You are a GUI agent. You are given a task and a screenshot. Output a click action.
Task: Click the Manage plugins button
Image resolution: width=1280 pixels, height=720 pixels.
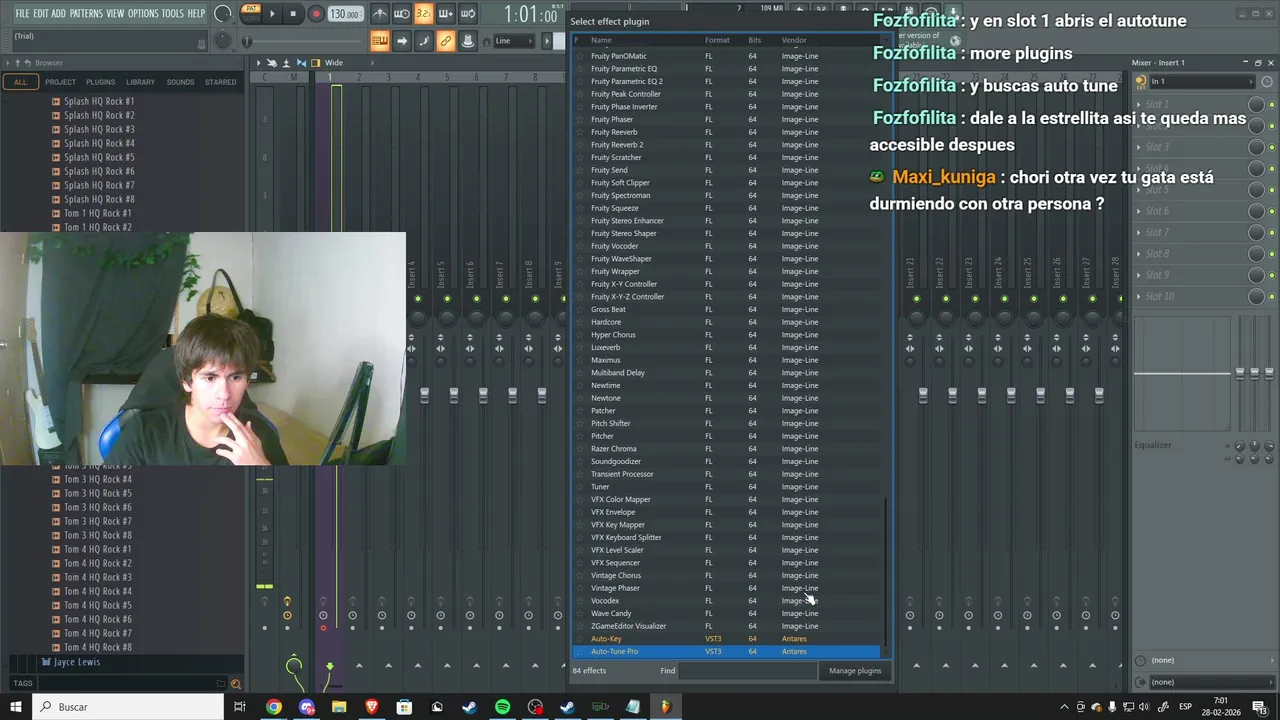coord(855,671)
